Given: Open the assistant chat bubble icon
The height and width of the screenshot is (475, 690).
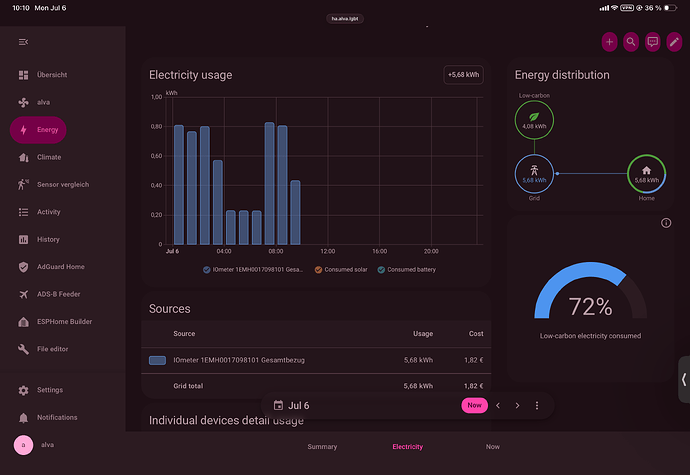Looking at the screenshot, I should pyautogui.click(x=653, y=42).
